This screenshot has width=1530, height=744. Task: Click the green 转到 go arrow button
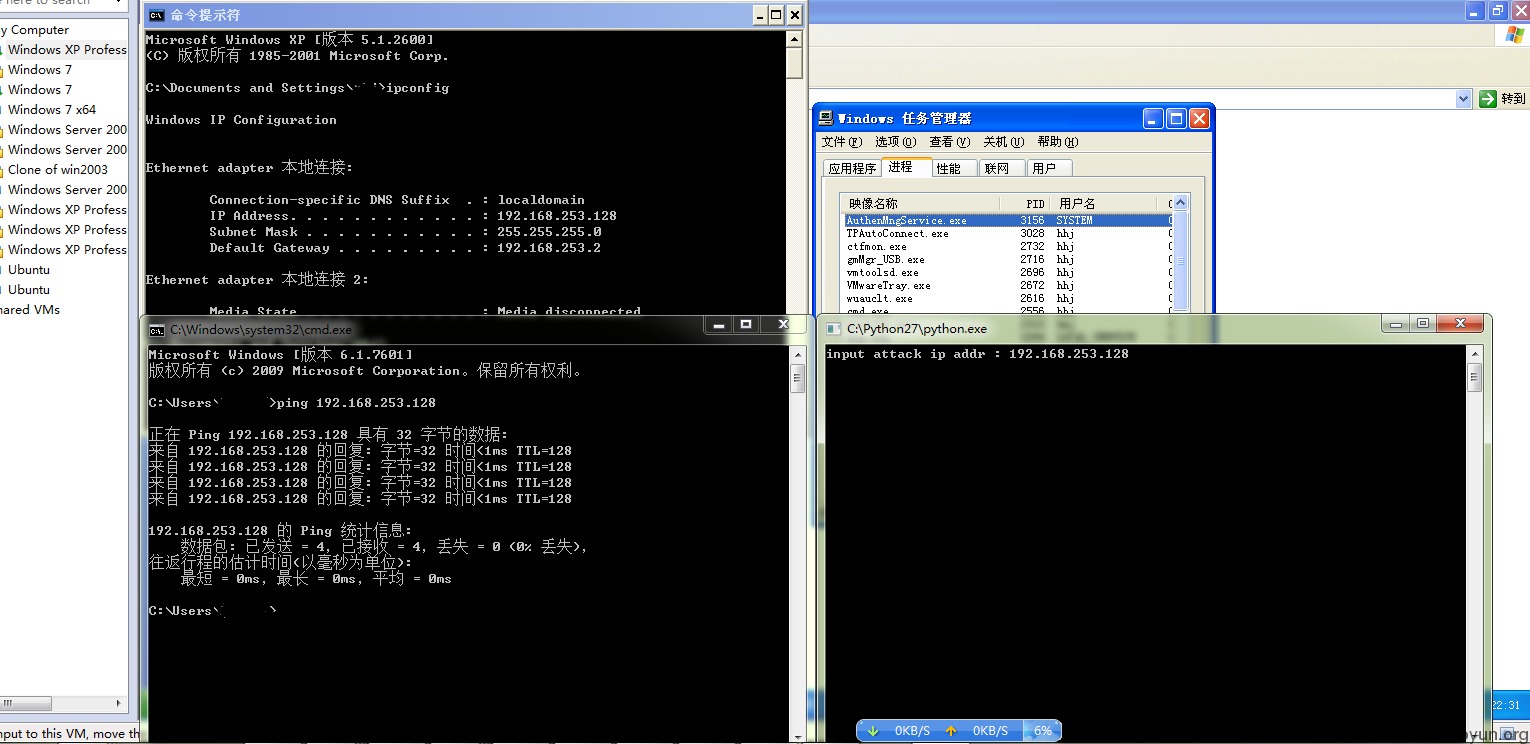point(1488,98)
